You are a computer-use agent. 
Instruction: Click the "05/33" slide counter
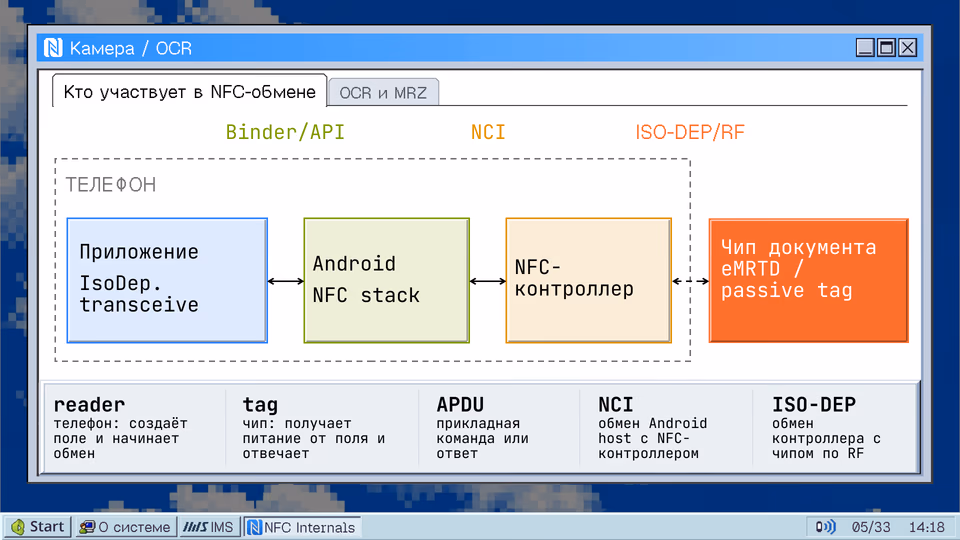[871, 527]
